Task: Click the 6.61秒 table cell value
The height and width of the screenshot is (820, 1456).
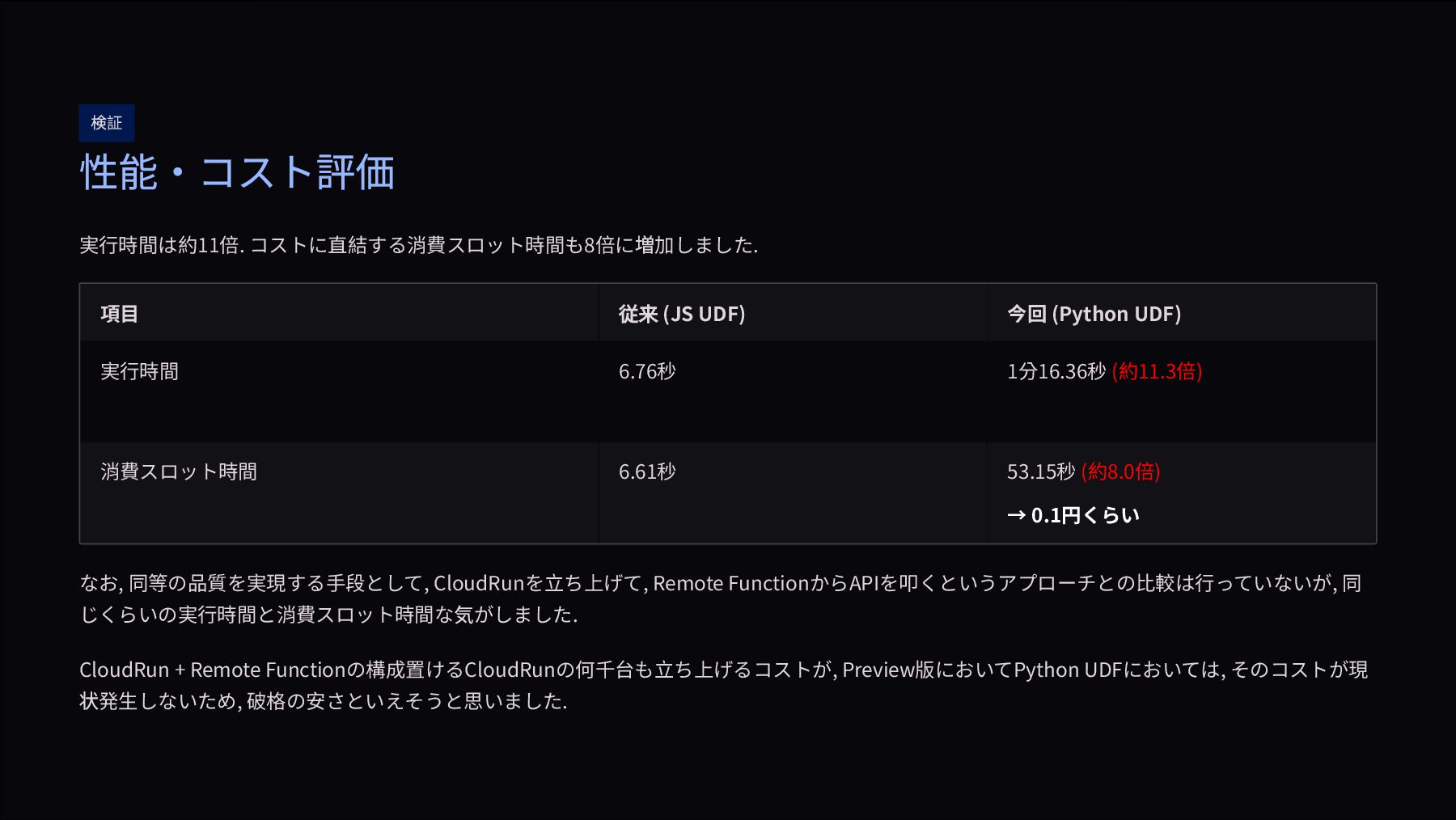Action: coord(647,471)
